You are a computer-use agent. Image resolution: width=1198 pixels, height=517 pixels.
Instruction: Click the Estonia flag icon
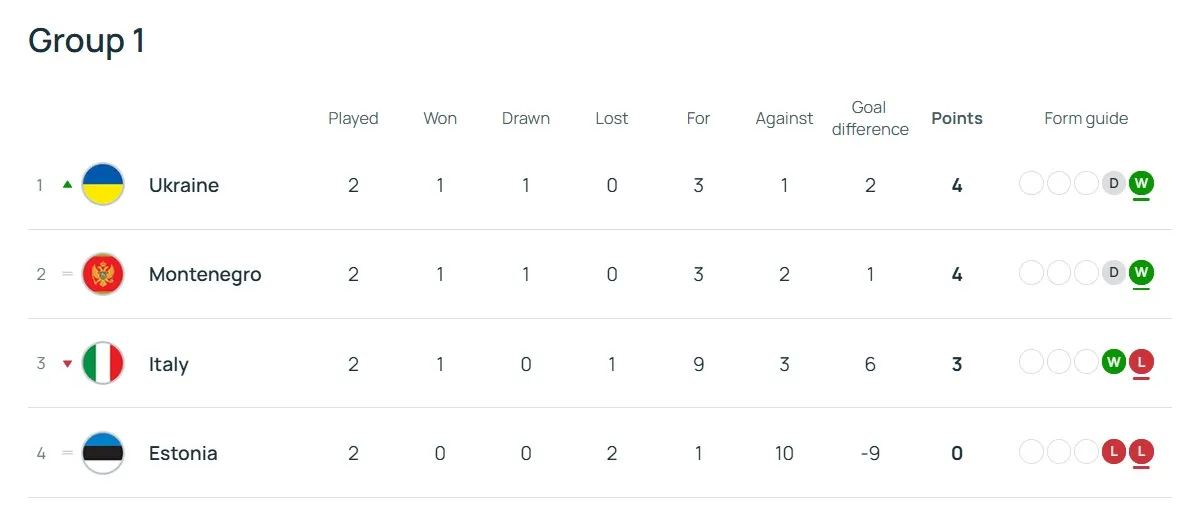[x=103, y=453]
